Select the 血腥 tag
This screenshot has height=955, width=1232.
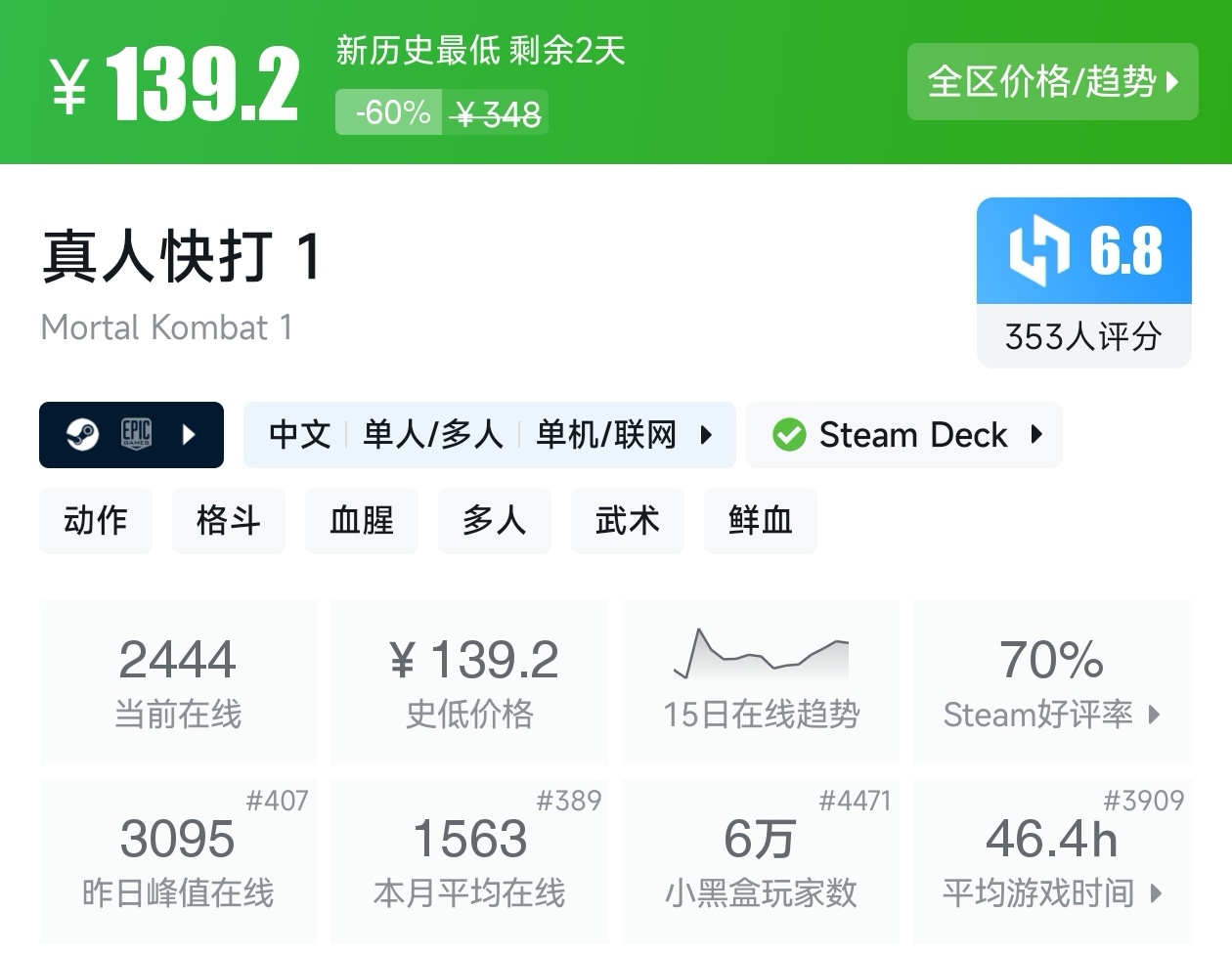coord(362,520)
